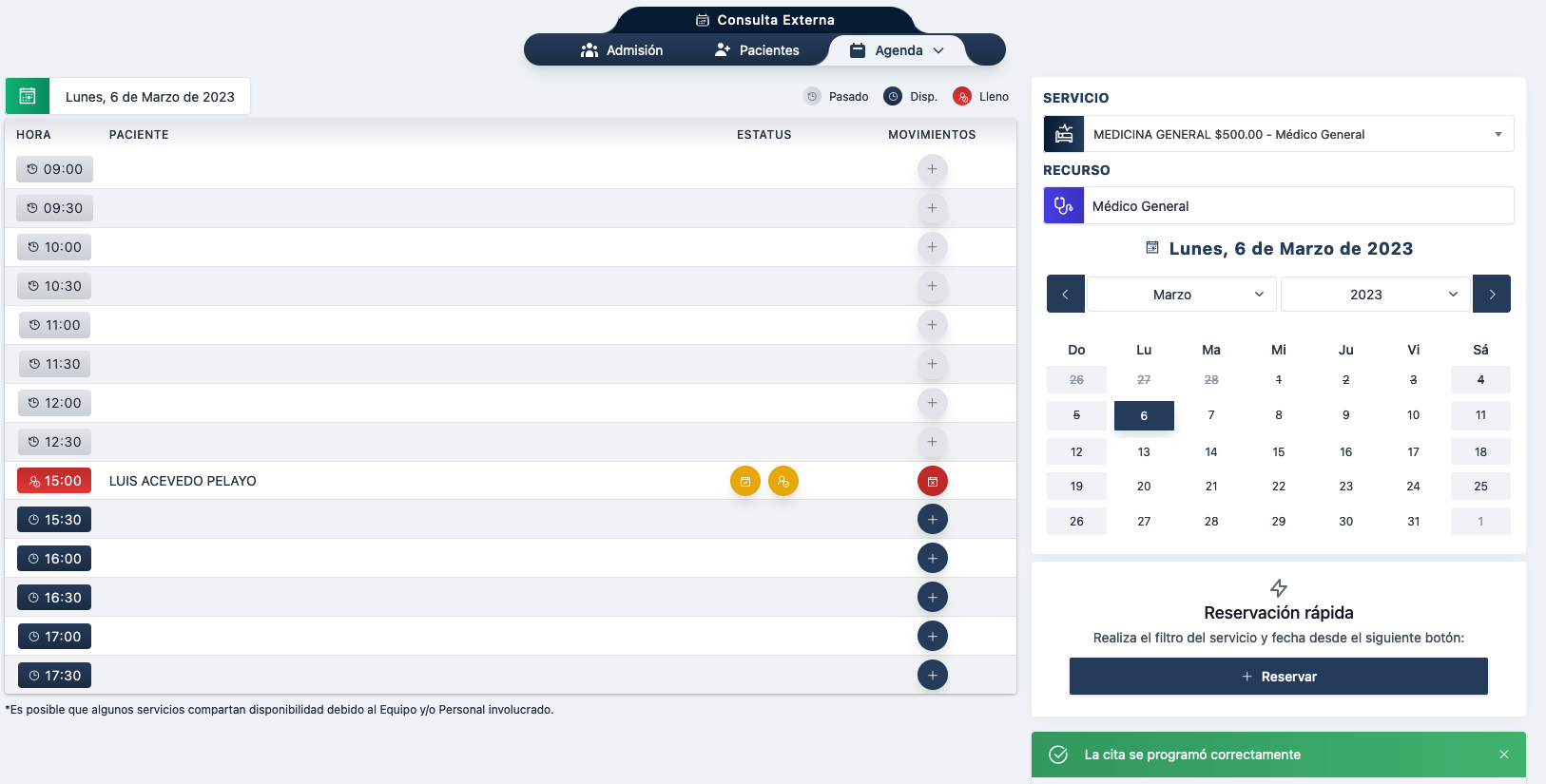Select March 15 in the calendar

(1278, 452)
